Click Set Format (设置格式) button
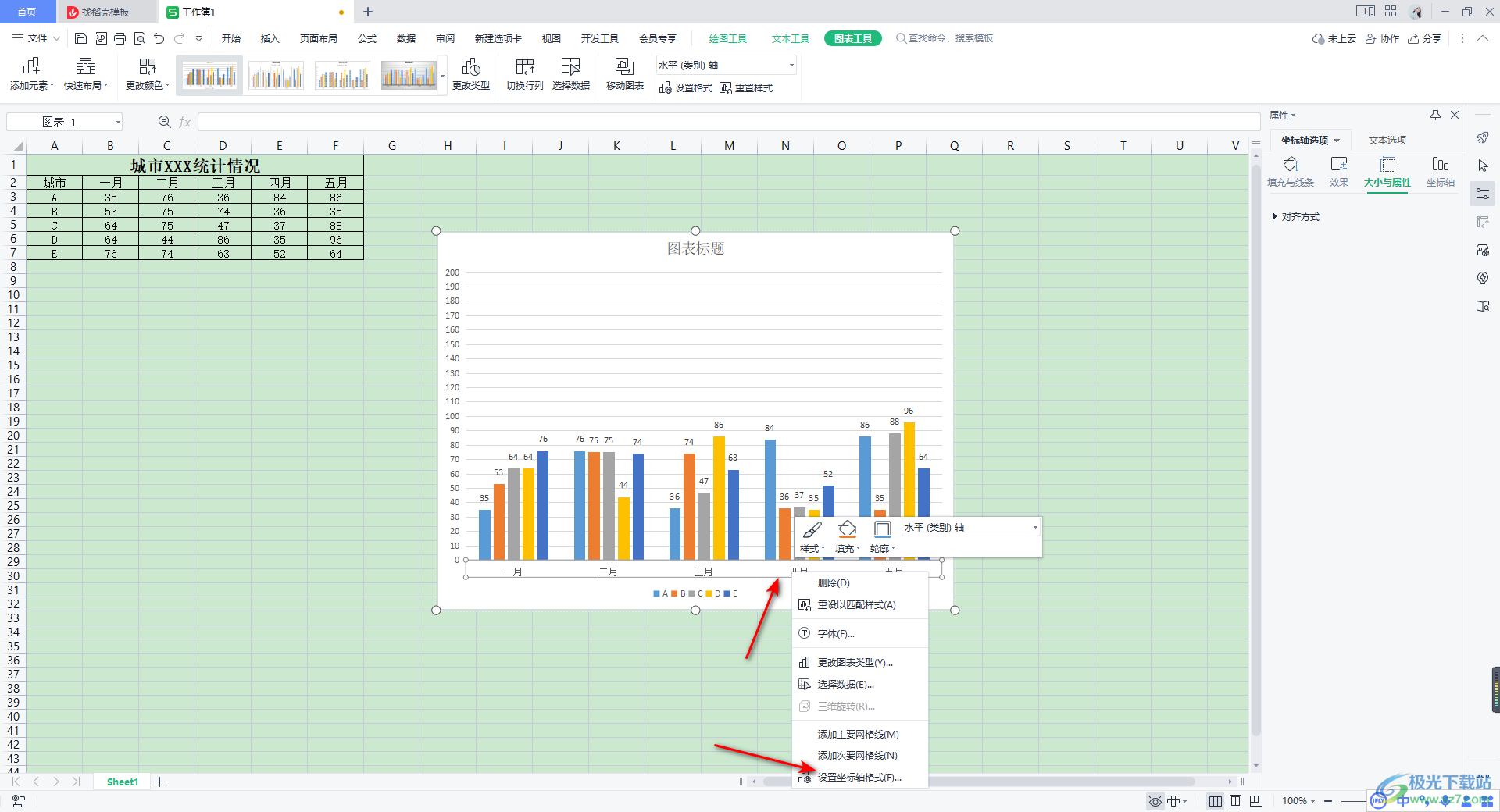This screenshot has height=812, width=1500. (x=686, y=88)
